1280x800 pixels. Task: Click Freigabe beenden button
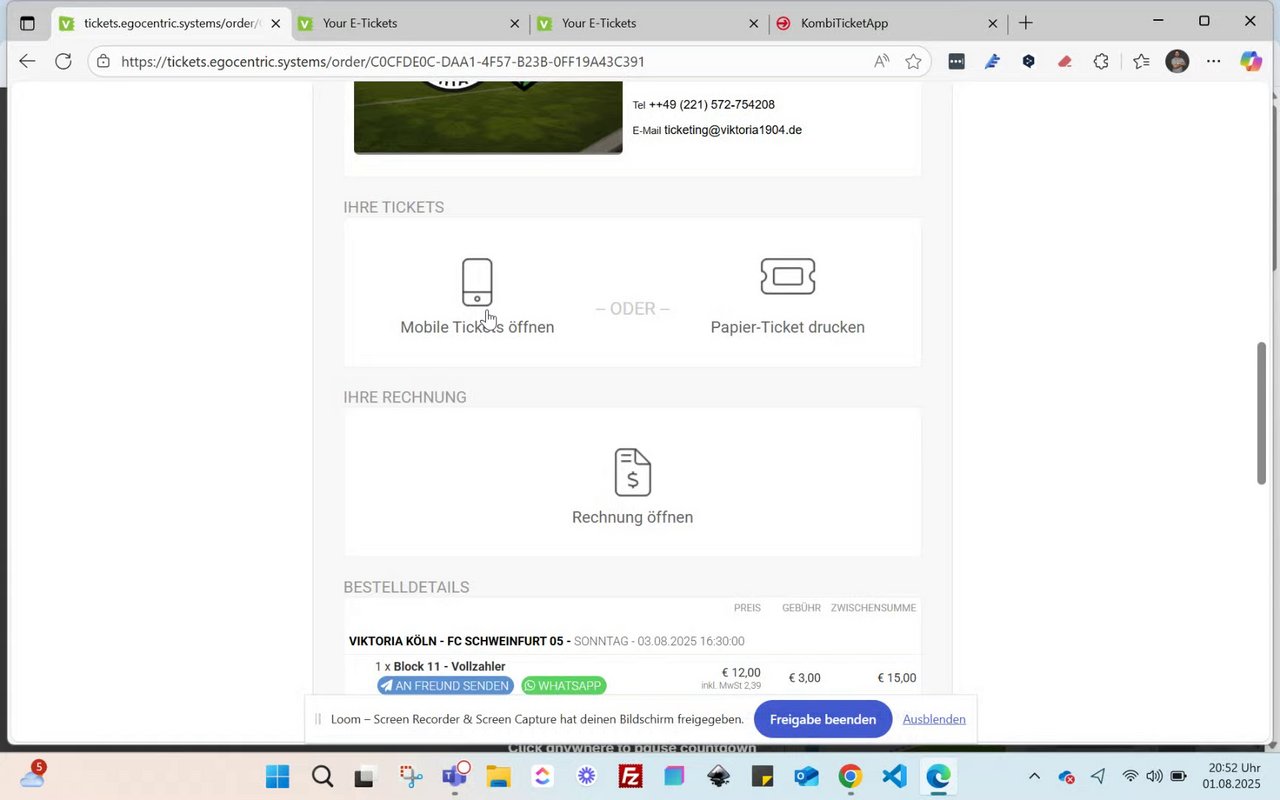823,719
